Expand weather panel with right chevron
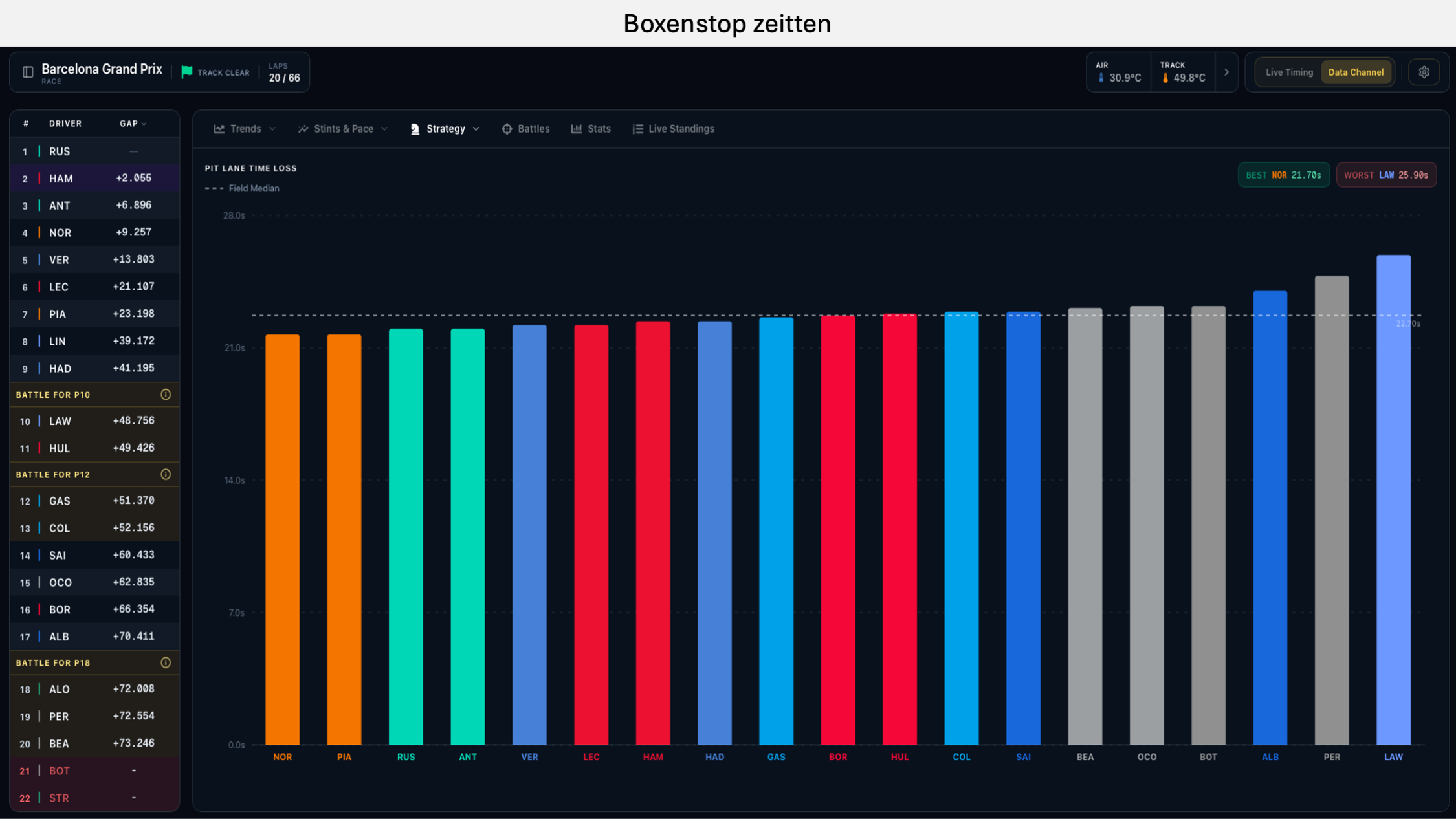This screenshot has width=1456, height=819. pyautogui.click(x=1226, y=72)
